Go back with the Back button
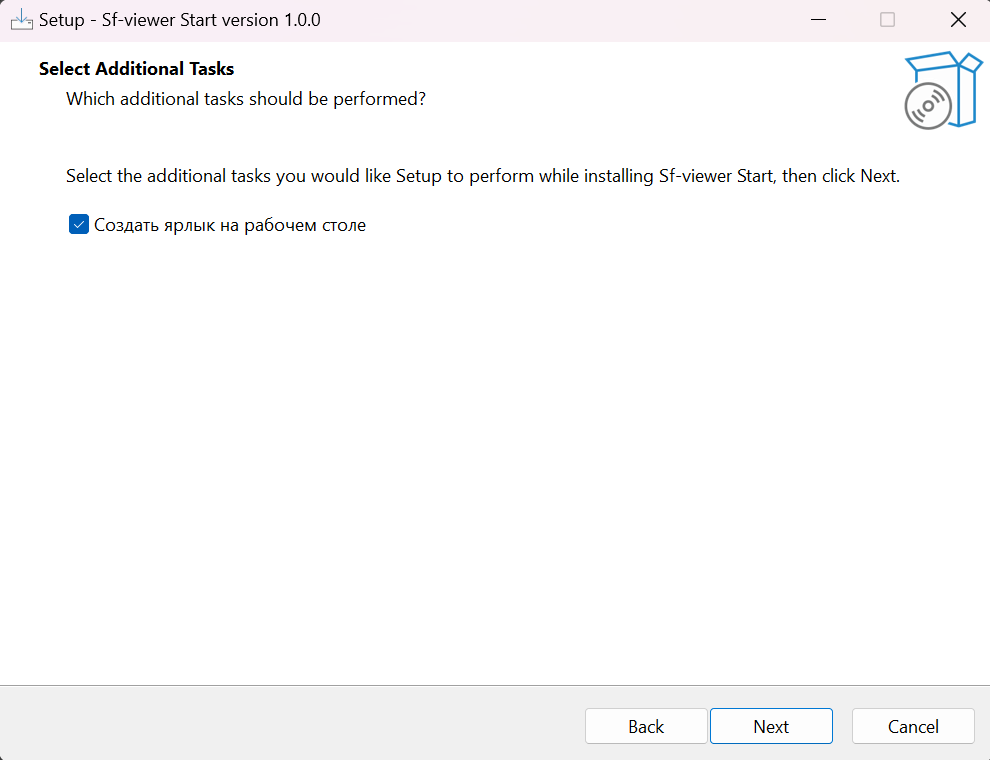Viewport: 990px width, 760px height. 646,727
